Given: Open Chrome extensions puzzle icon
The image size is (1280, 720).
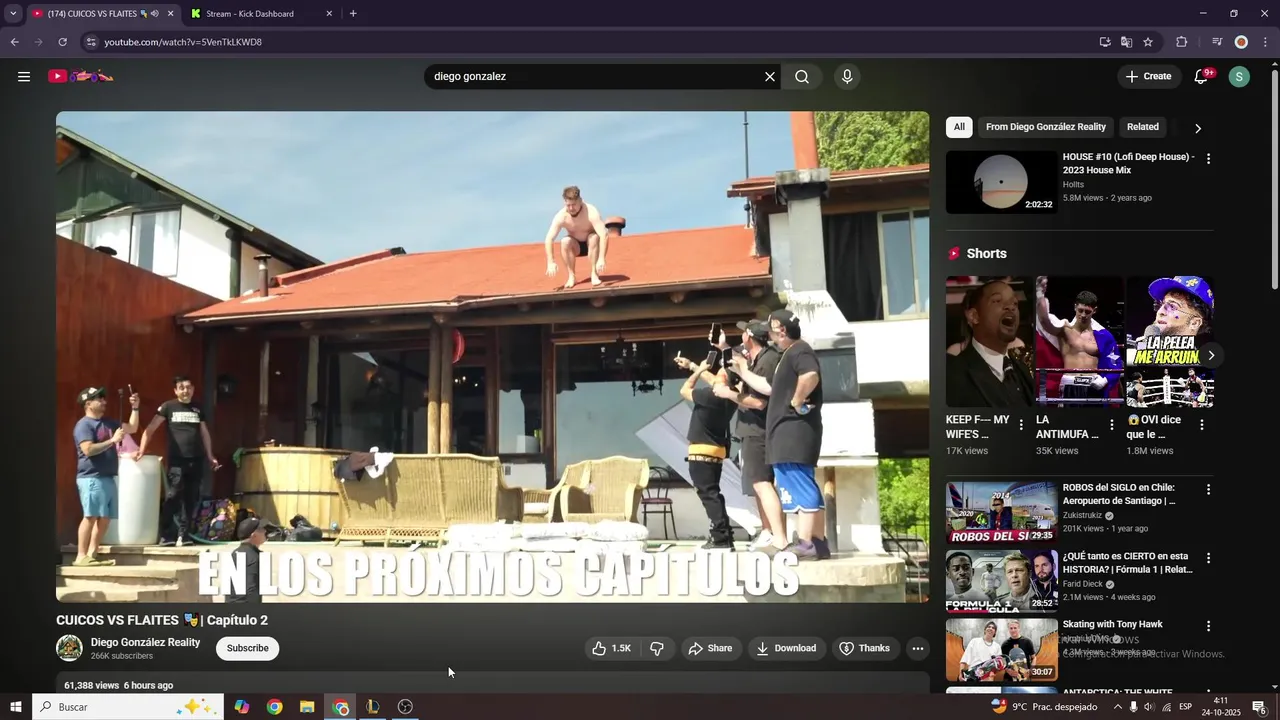Looking at the screenshot, I should point(1181,42).
